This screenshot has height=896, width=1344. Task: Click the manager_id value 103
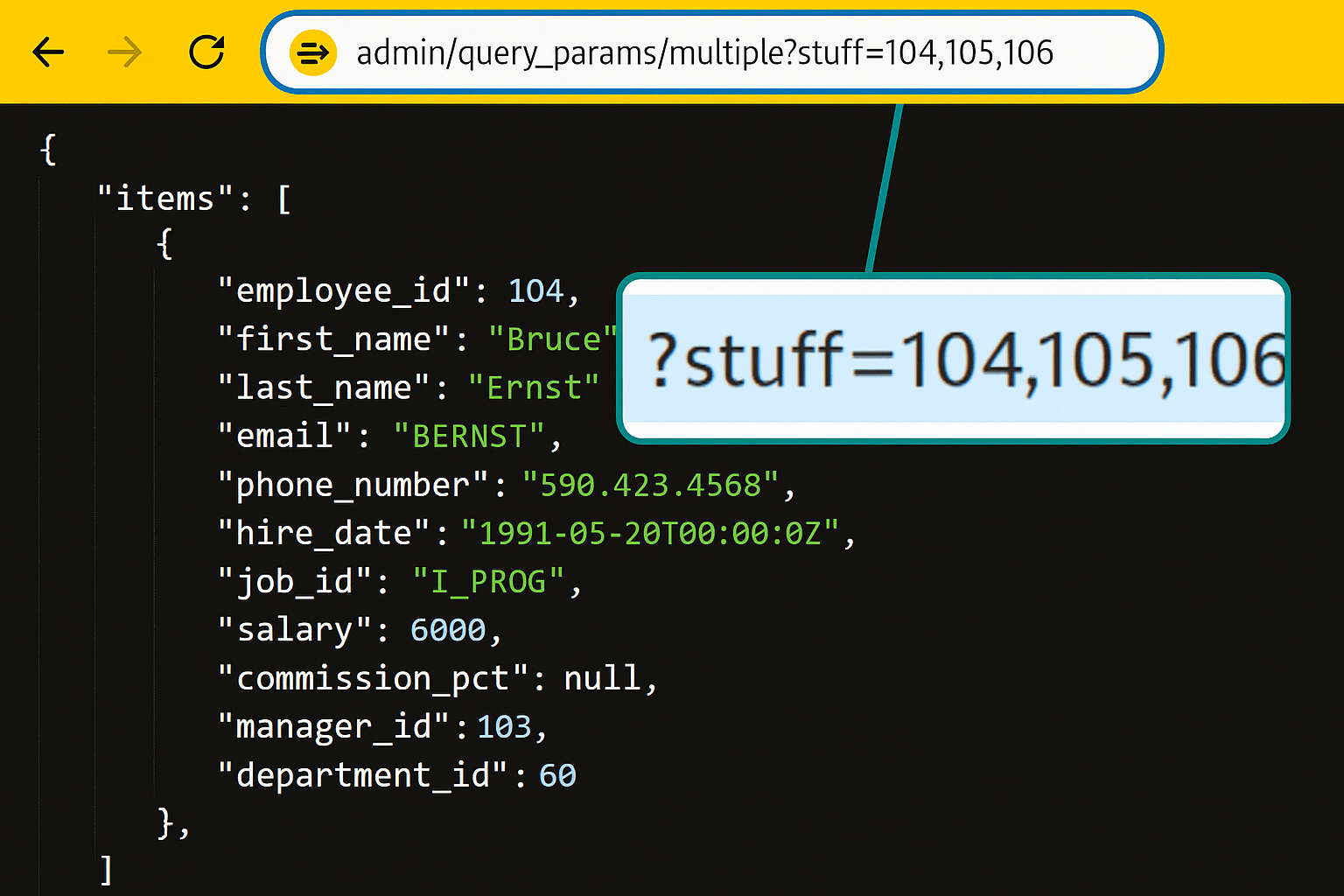(x=505, y=725)
